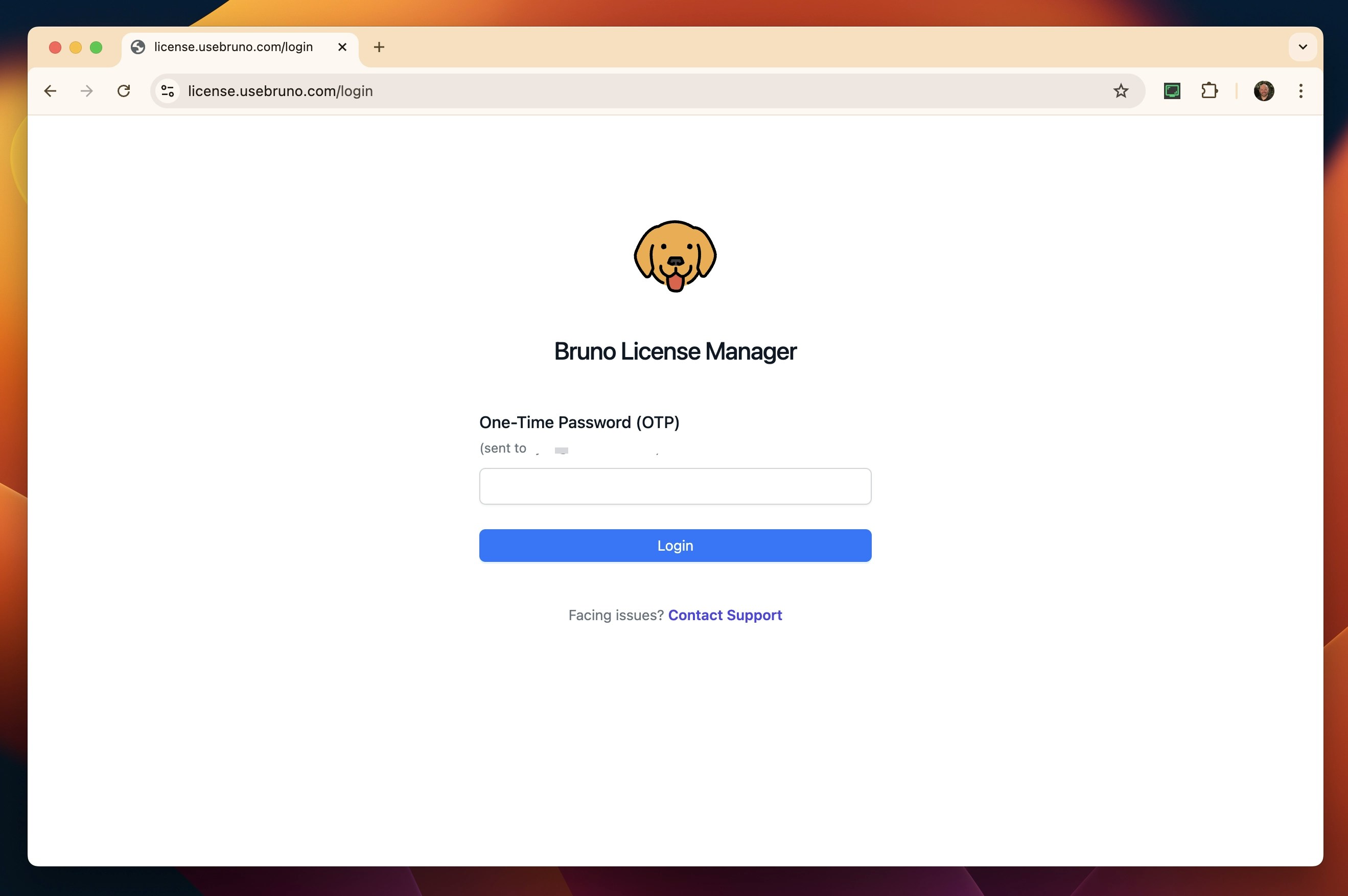Screen dimensions: 1348x896
Task: Bookmark the page with the star icon
Action: pos(1120,91)
